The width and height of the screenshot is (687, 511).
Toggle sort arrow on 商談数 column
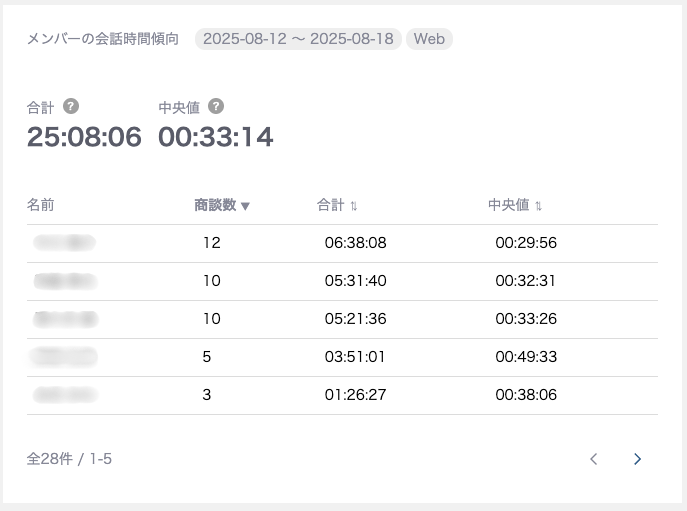pos(245,206)
